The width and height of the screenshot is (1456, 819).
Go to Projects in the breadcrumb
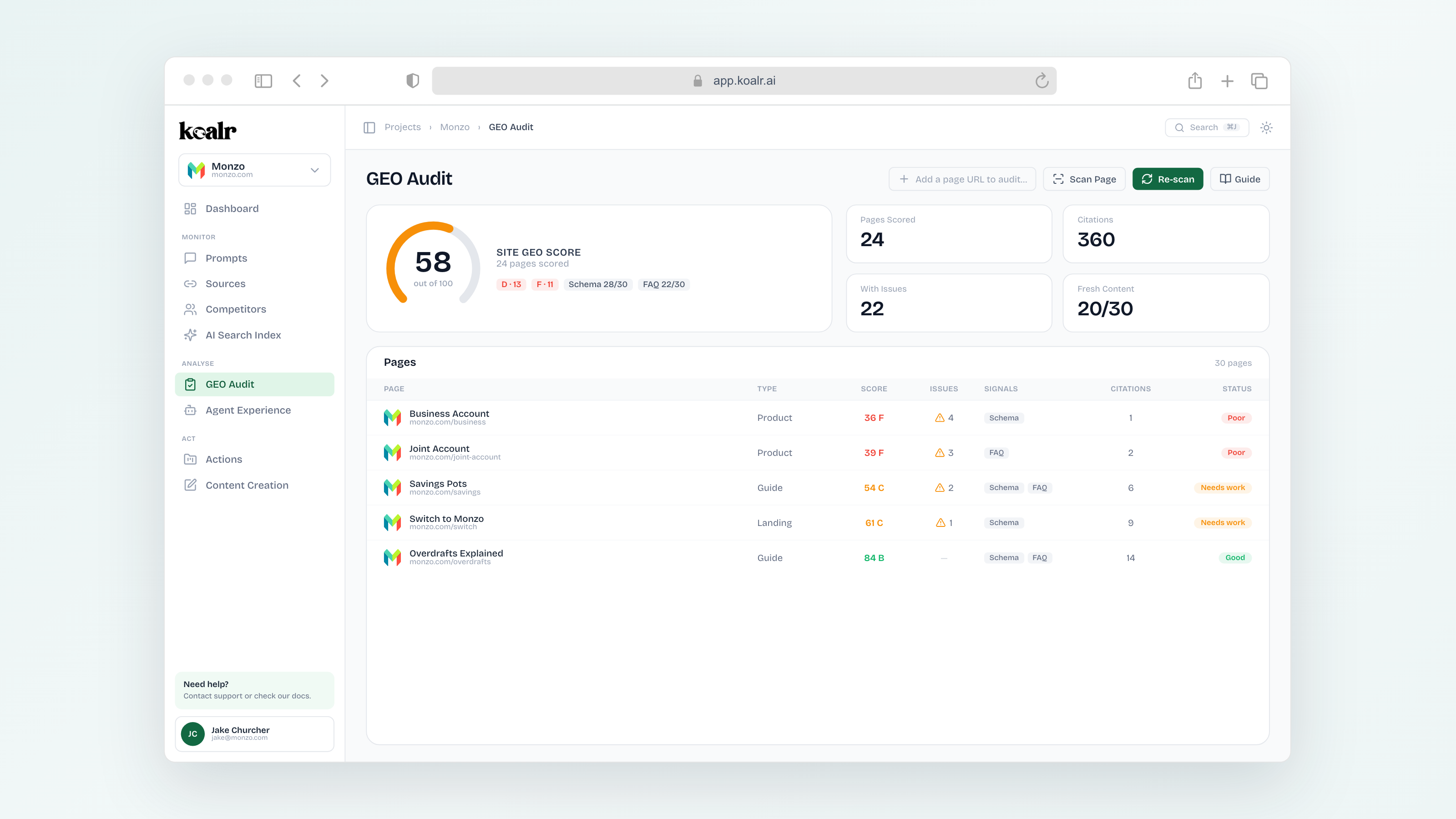402,127
